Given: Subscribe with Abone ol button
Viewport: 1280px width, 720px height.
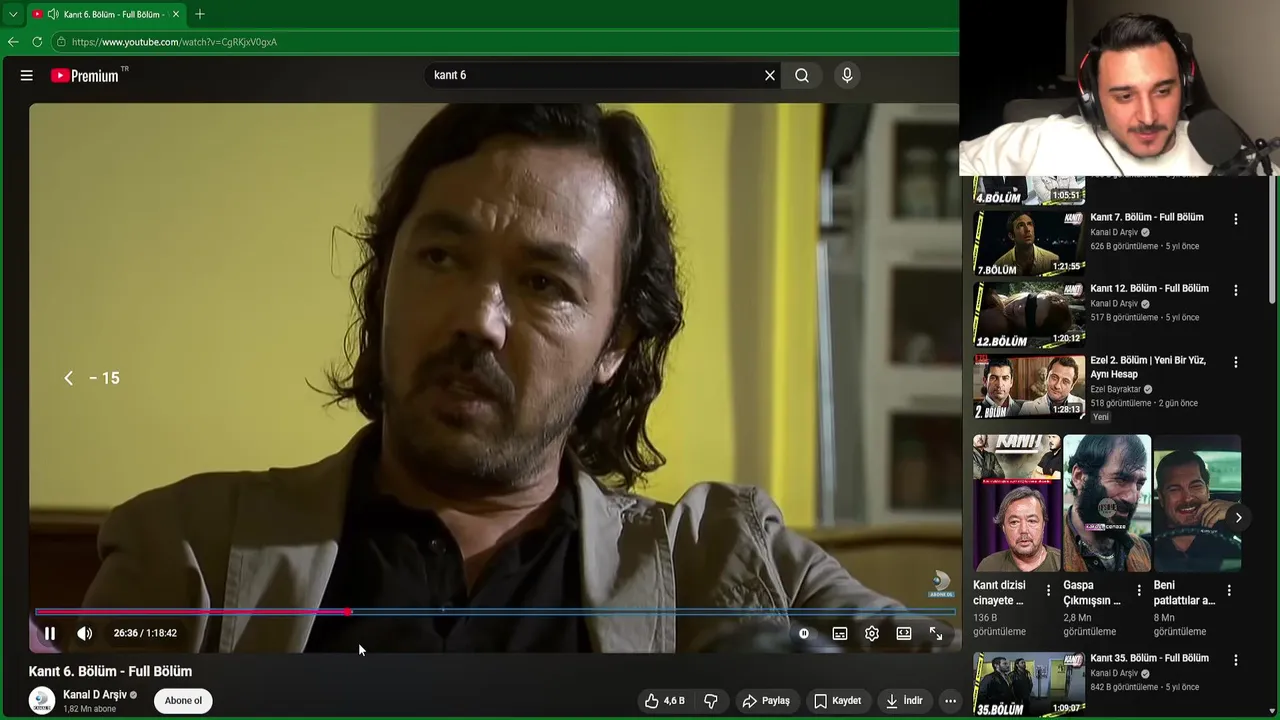Looking at the screenshot, I should pyautogui.click(x=183, y=700).
